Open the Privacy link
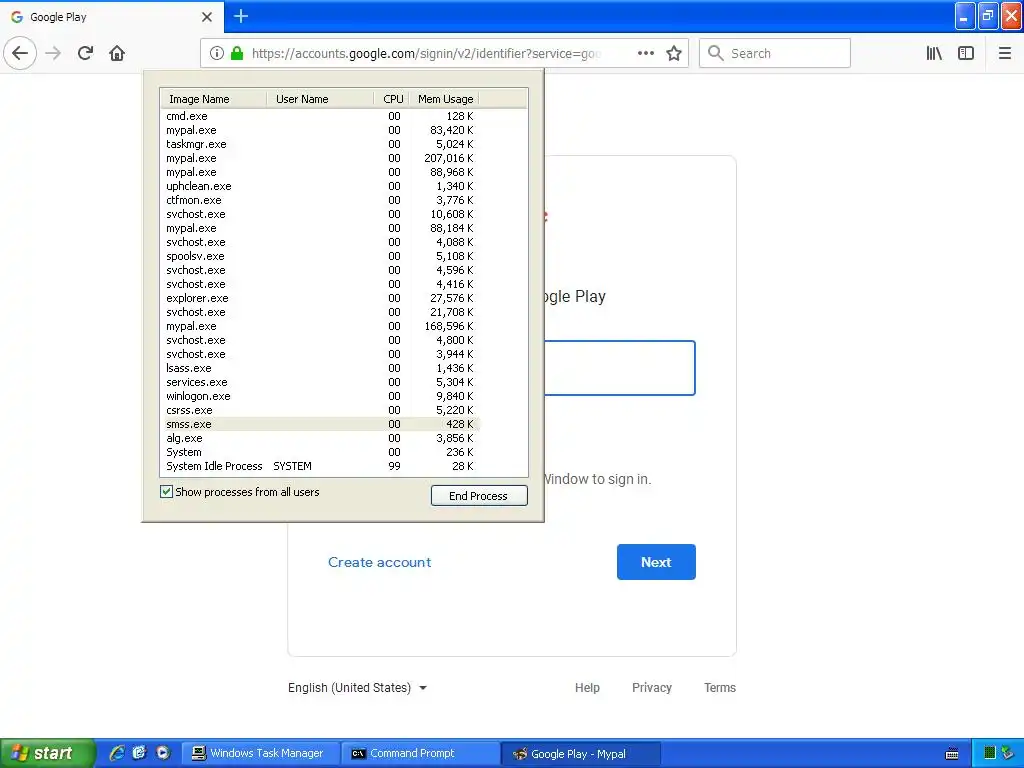Viewport: 1024px width, 768px height. (652, 688)
